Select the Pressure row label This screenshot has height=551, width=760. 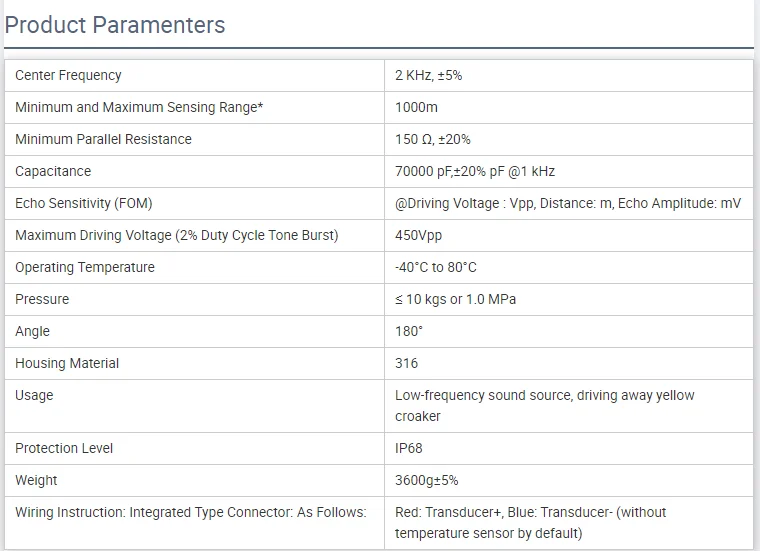pos(42,299)
